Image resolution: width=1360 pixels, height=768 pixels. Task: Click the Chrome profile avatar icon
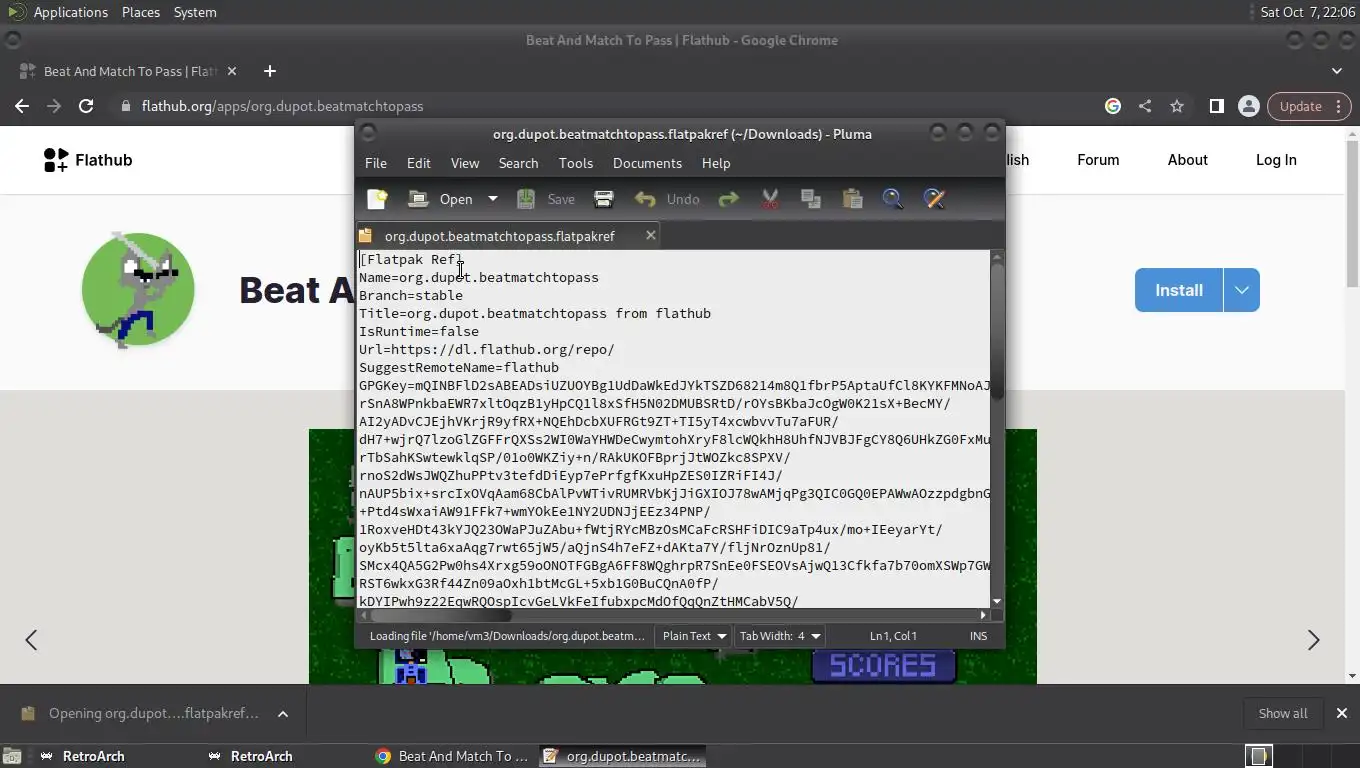pyautogui.click(x=1248, y=106)
